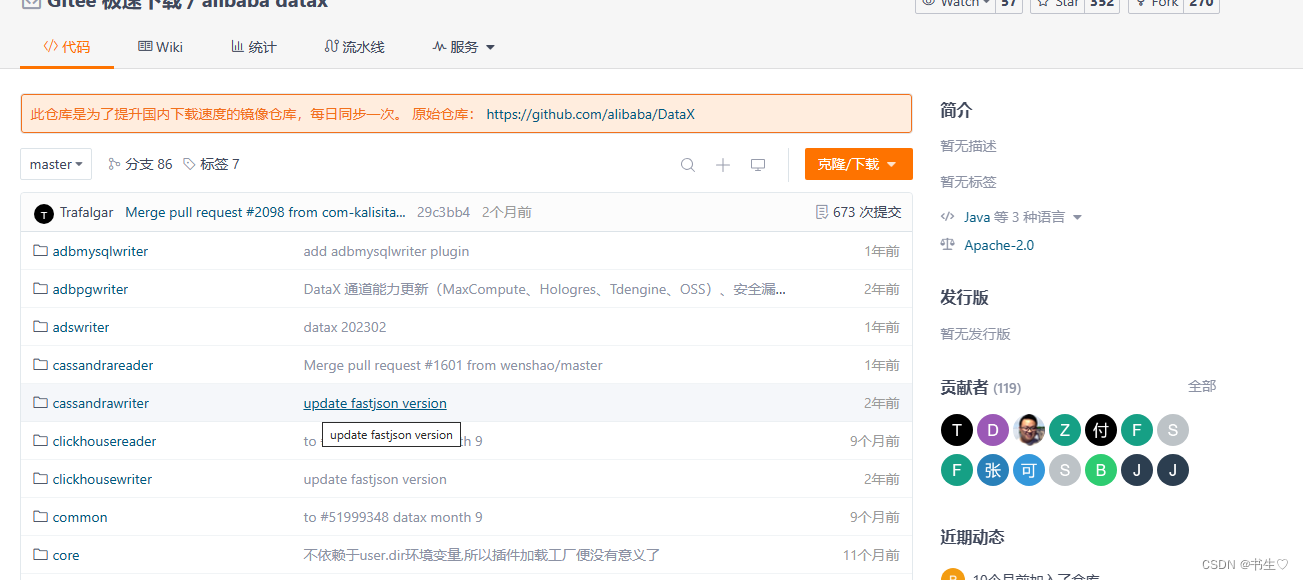Click the folder icon next to adswriter

(x=41, y=327)
